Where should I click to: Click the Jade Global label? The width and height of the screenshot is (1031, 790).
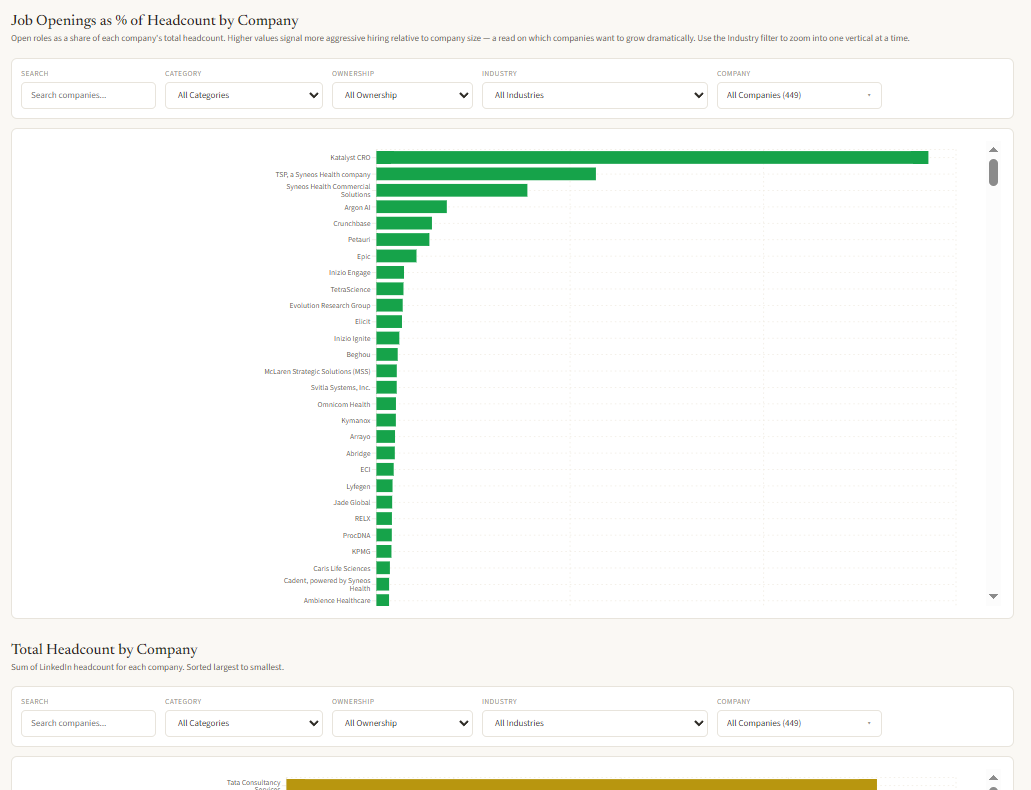click(x=352, y=503)
